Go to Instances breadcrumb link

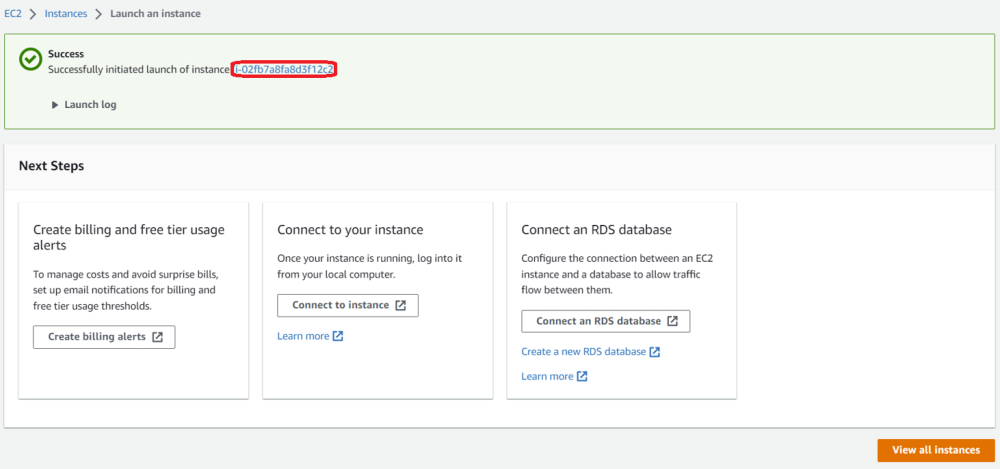tap(66, 13)
